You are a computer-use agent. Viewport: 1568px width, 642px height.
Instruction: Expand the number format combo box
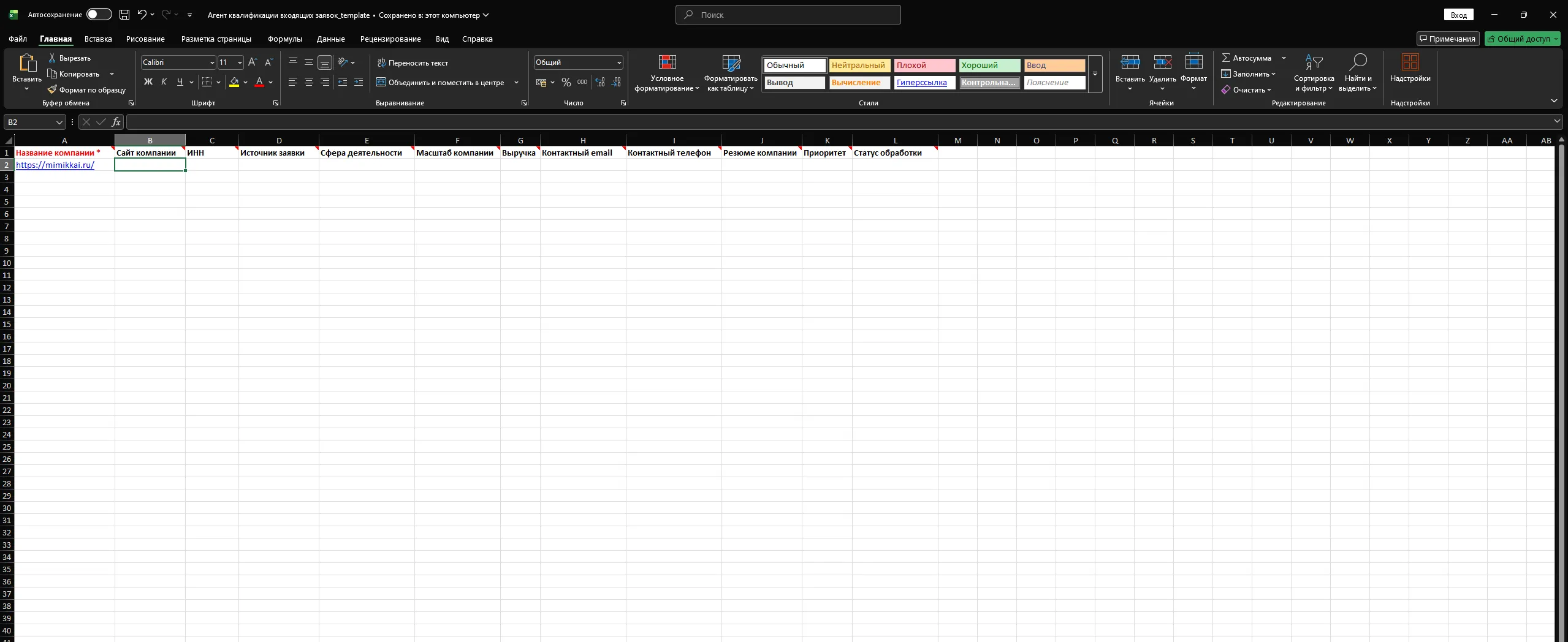point(618,62)
